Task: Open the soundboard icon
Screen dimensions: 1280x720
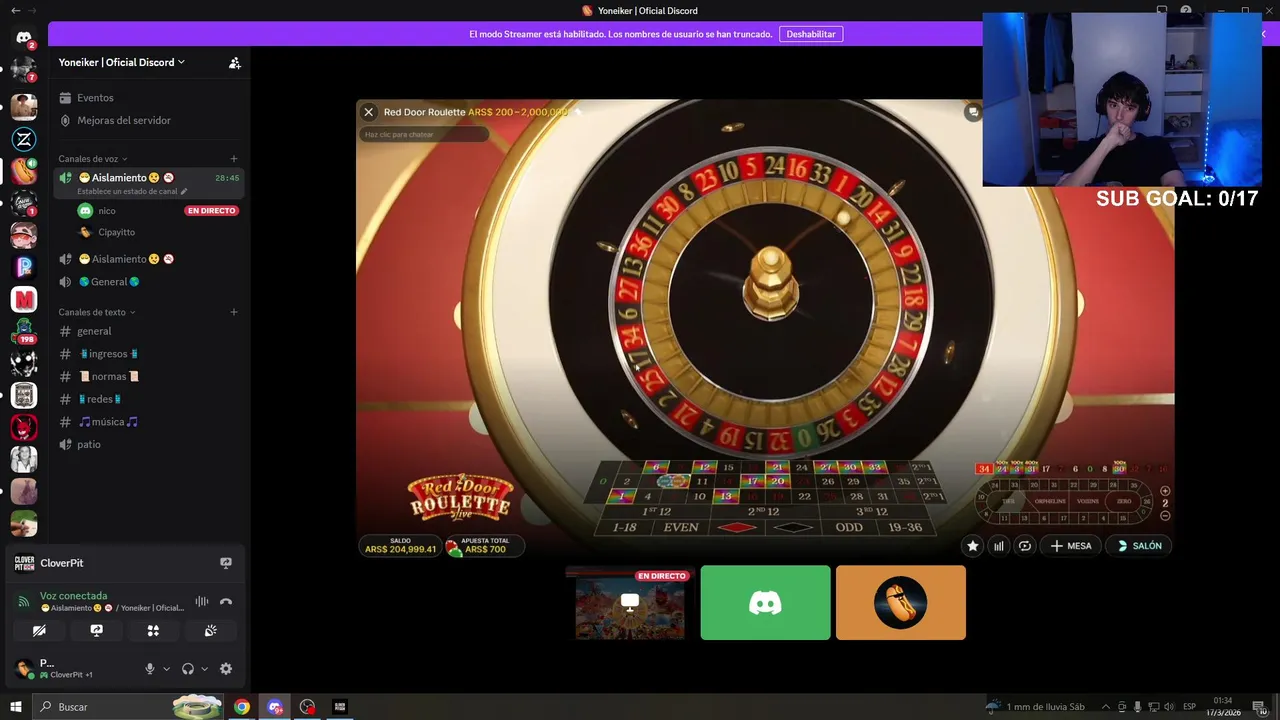Action: (210, 631)
